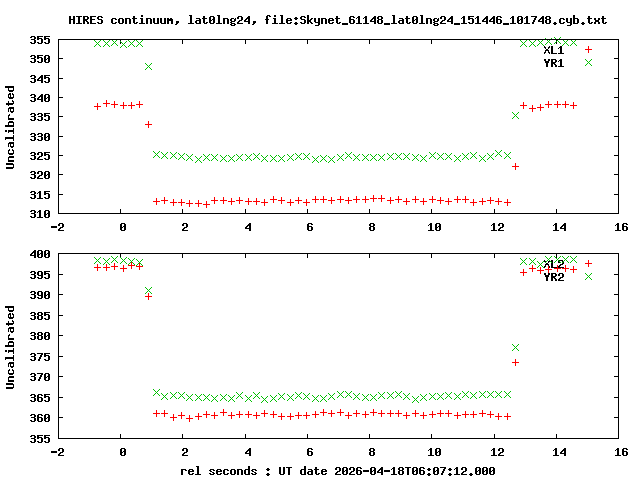
Task: Click the '370' y-axis tick label
Action: coord(40,377)
